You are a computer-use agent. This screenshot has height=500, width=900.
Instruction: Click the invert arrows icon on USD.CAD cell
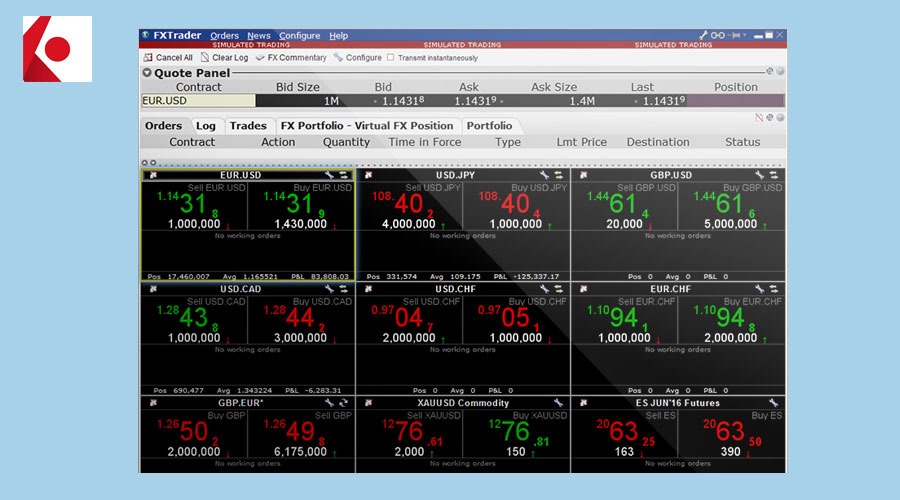(343, 289)
